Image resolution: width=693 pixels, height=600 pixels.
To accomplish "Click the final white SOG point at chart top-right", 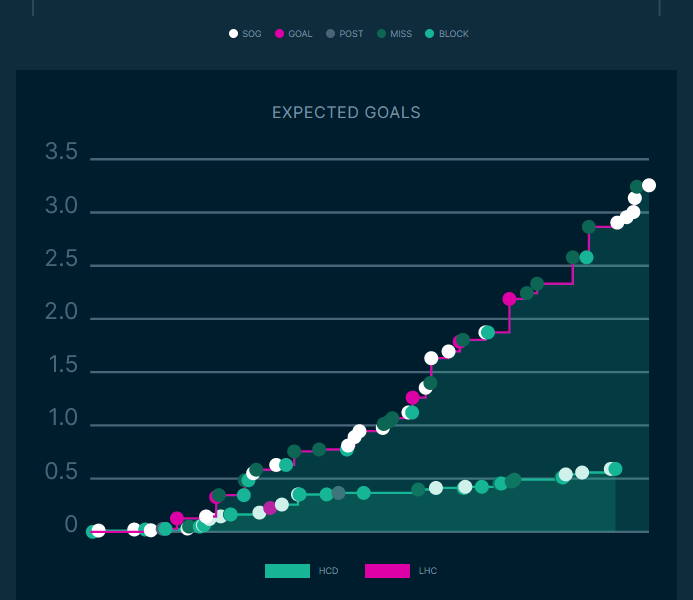I will 649,185.
